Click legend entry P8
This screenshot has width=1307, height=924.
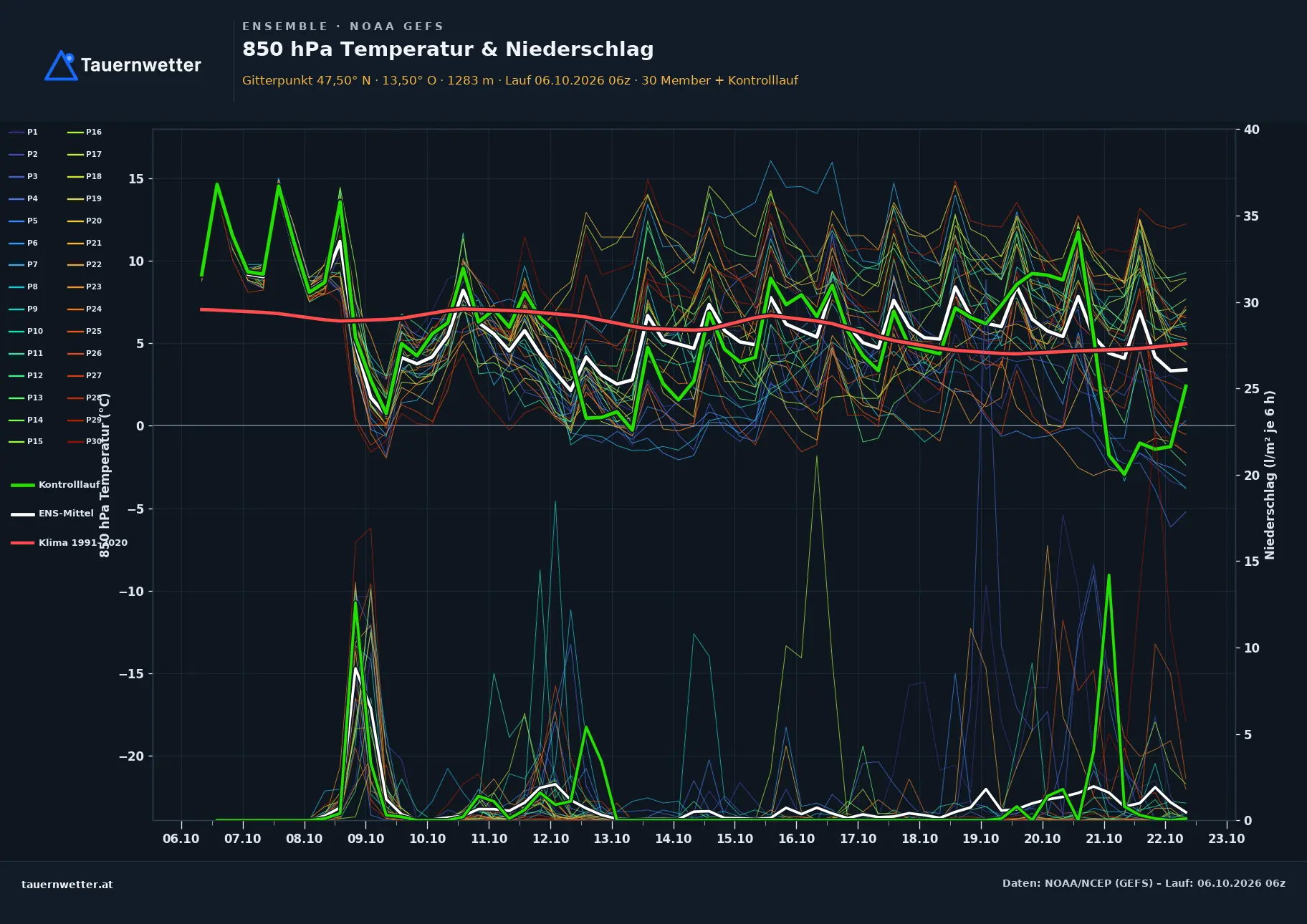(23, 287)
